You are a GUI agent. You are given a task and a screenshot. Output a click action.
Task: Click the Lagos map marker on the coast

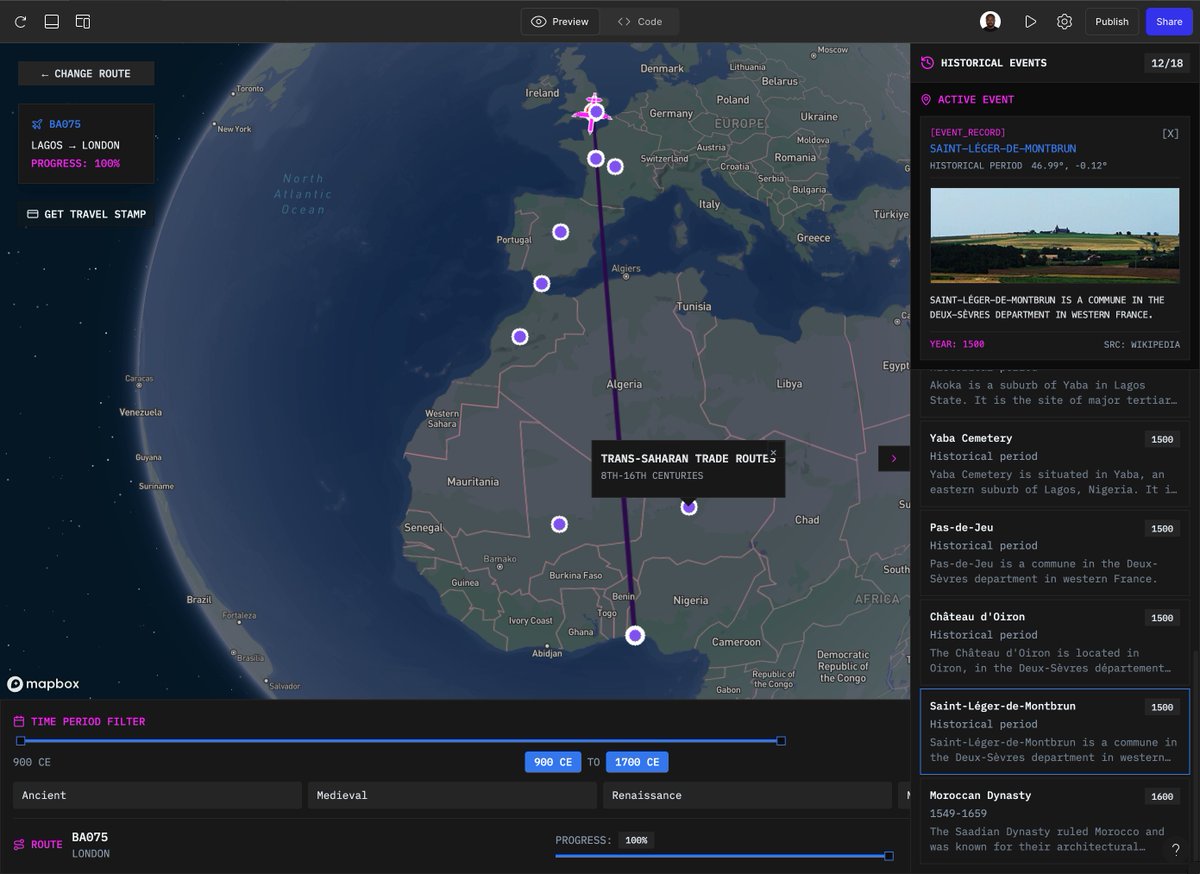point(635,635)
